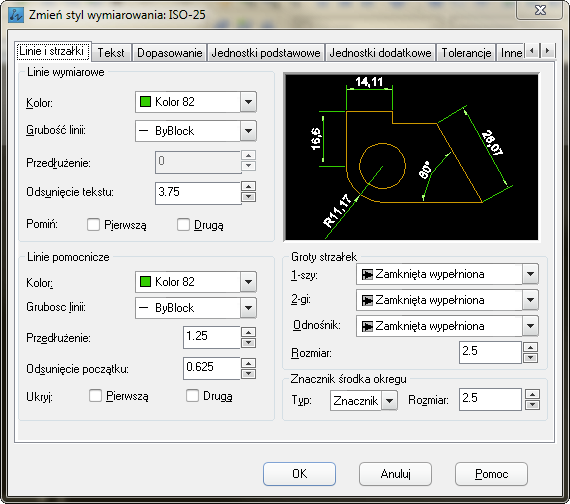Select the Linie wymiarowe Kolor 82 swatch
The width and height of the screenshot is (570, 504).
(145, 101)
